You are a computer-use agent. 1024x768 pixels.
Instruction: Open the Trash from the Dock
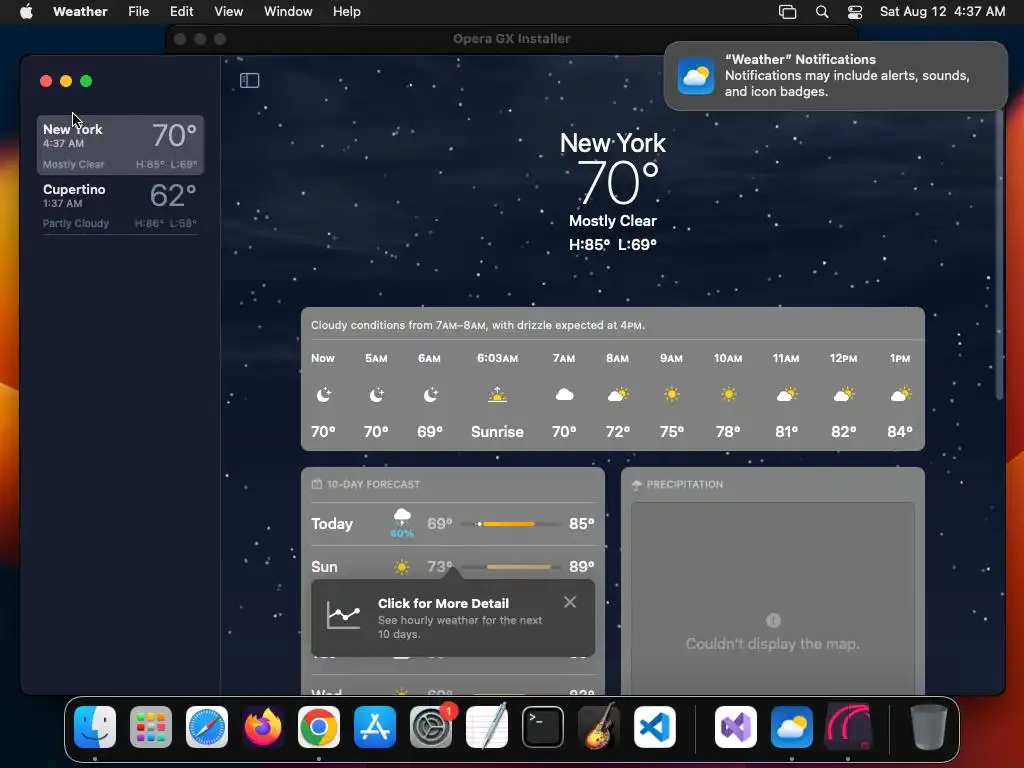coord(928,727)
